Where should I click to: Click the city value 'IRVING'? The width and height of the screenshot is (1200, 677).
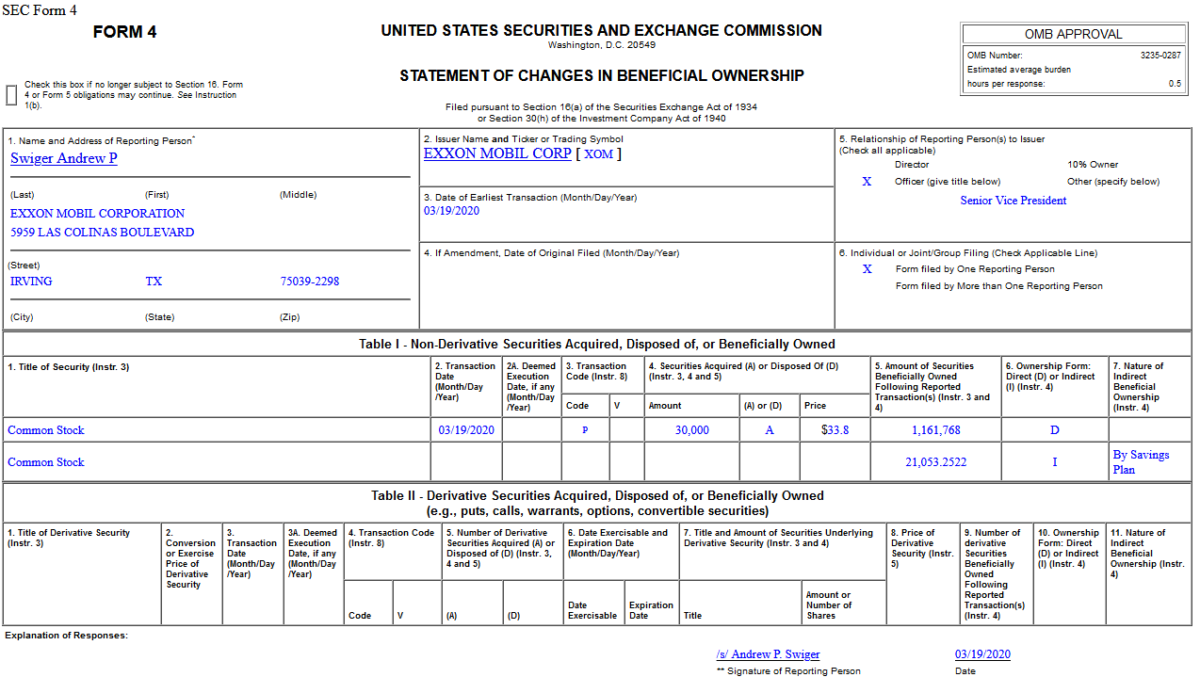(31, 281)
